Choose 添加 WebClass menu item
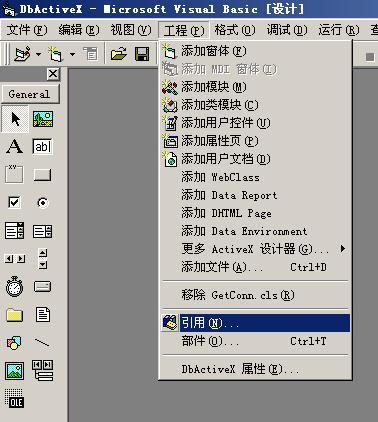This screenshot has width=378, height=422. (x=256, y=177)
